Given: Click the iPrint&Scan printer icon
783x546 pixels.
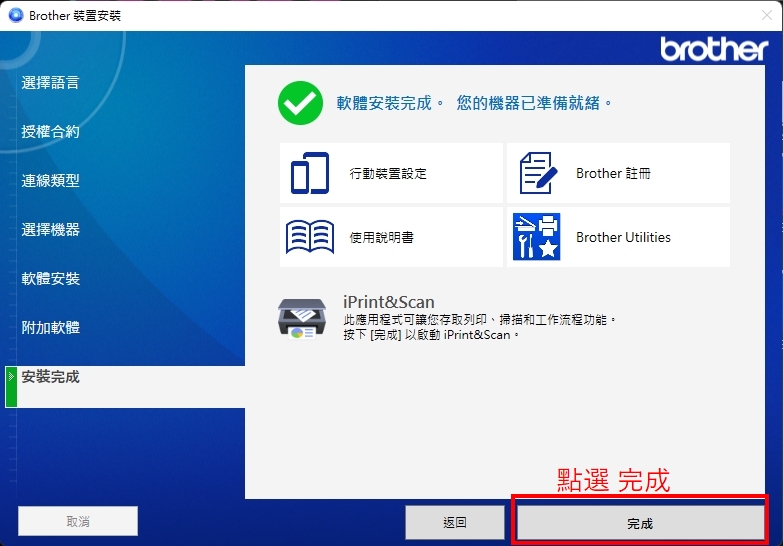Looking at the screenshot, I should pyautogui.click(x=302, y=318).
